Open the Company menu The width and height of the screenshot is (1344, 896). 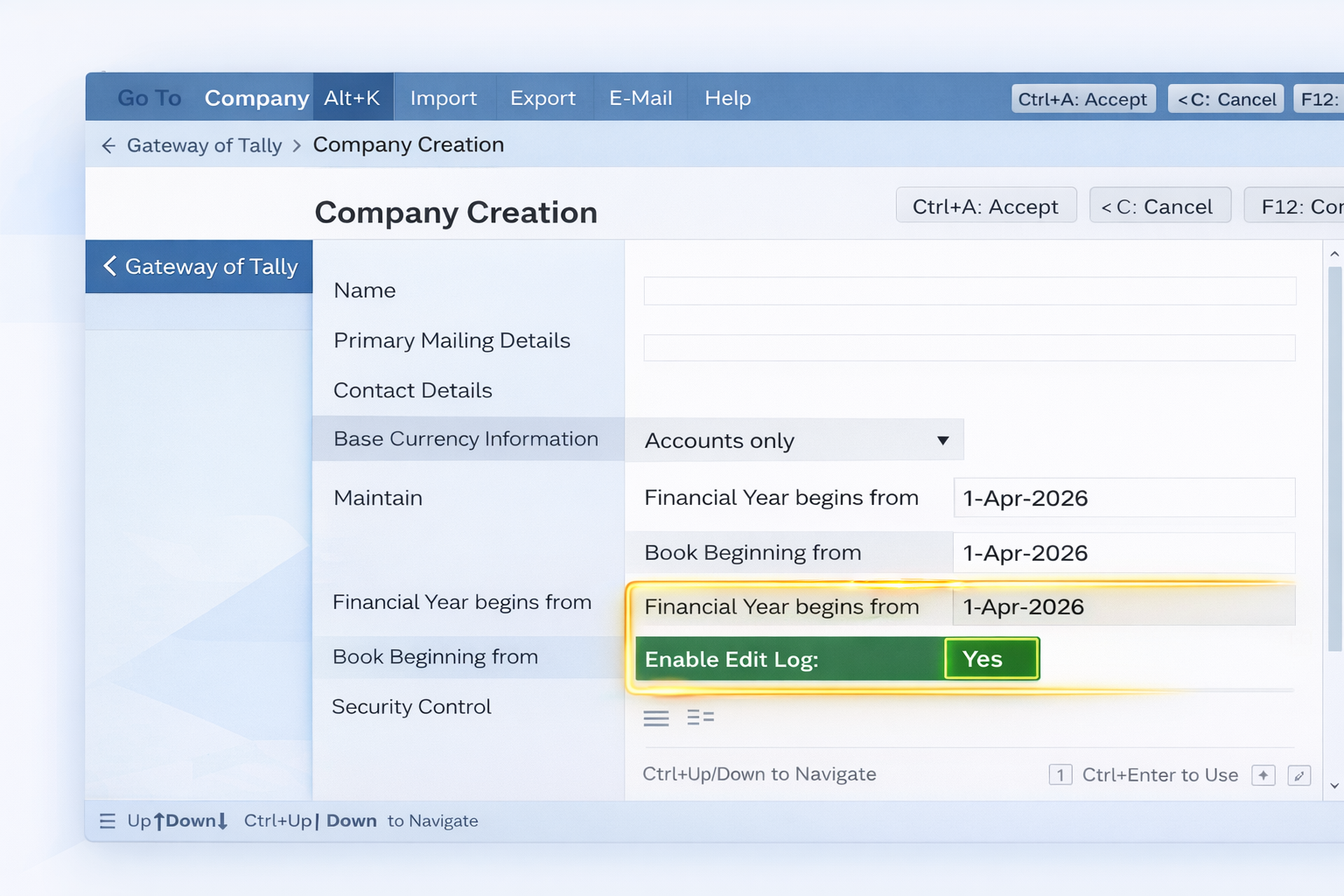(255, 97)
